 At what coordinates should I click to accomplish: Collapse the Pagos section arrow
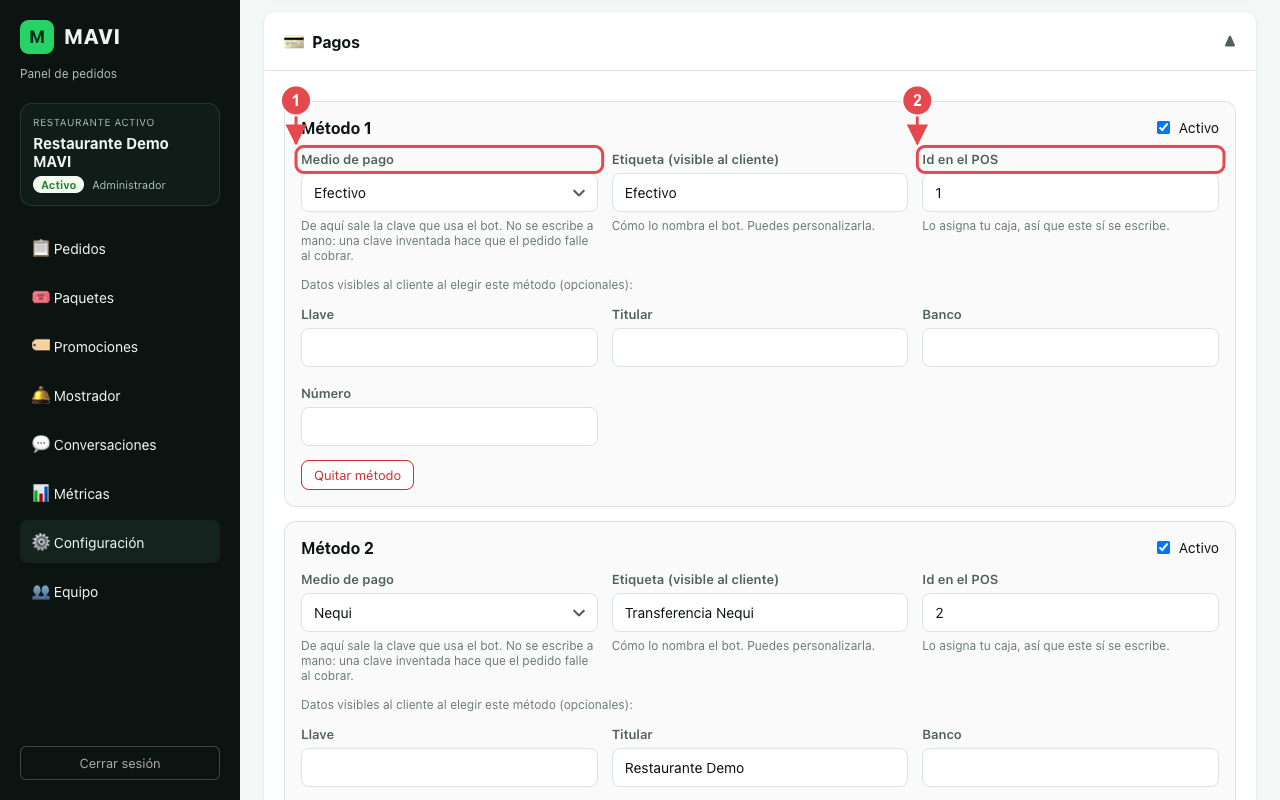coord(1230,41)
